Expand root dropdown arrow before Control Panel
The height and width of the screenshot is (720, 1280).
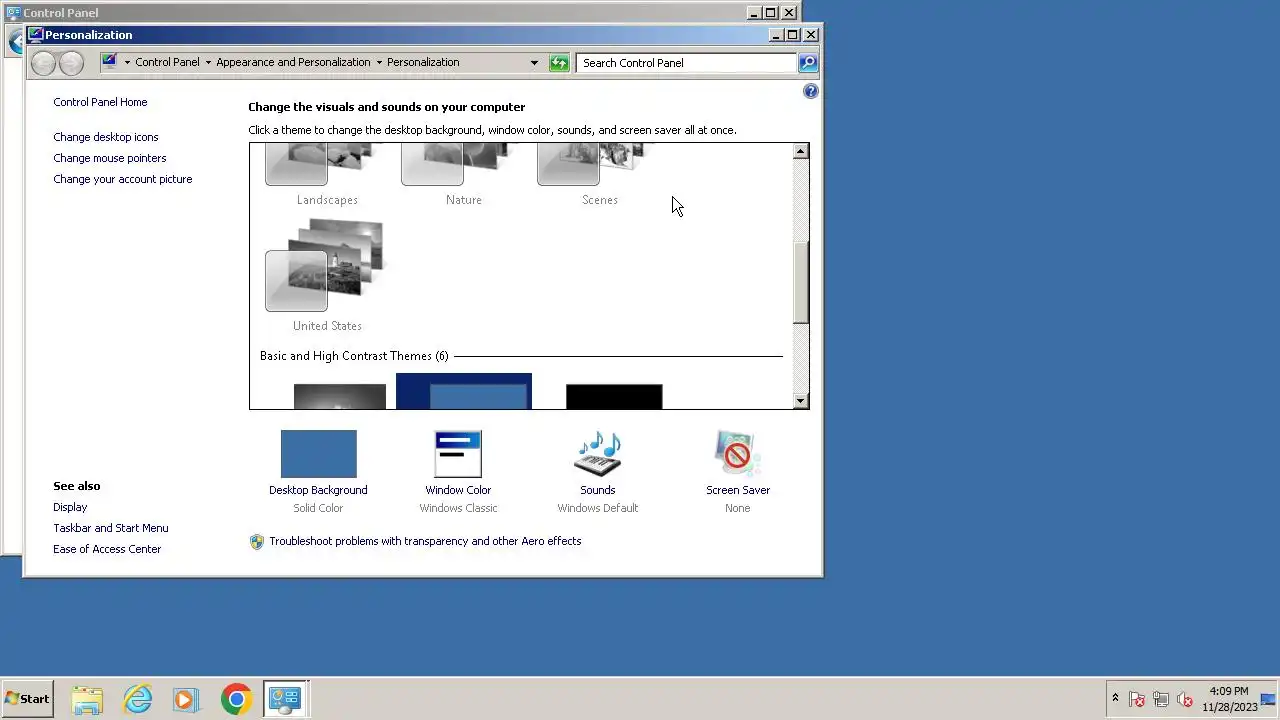pos(127,63)
